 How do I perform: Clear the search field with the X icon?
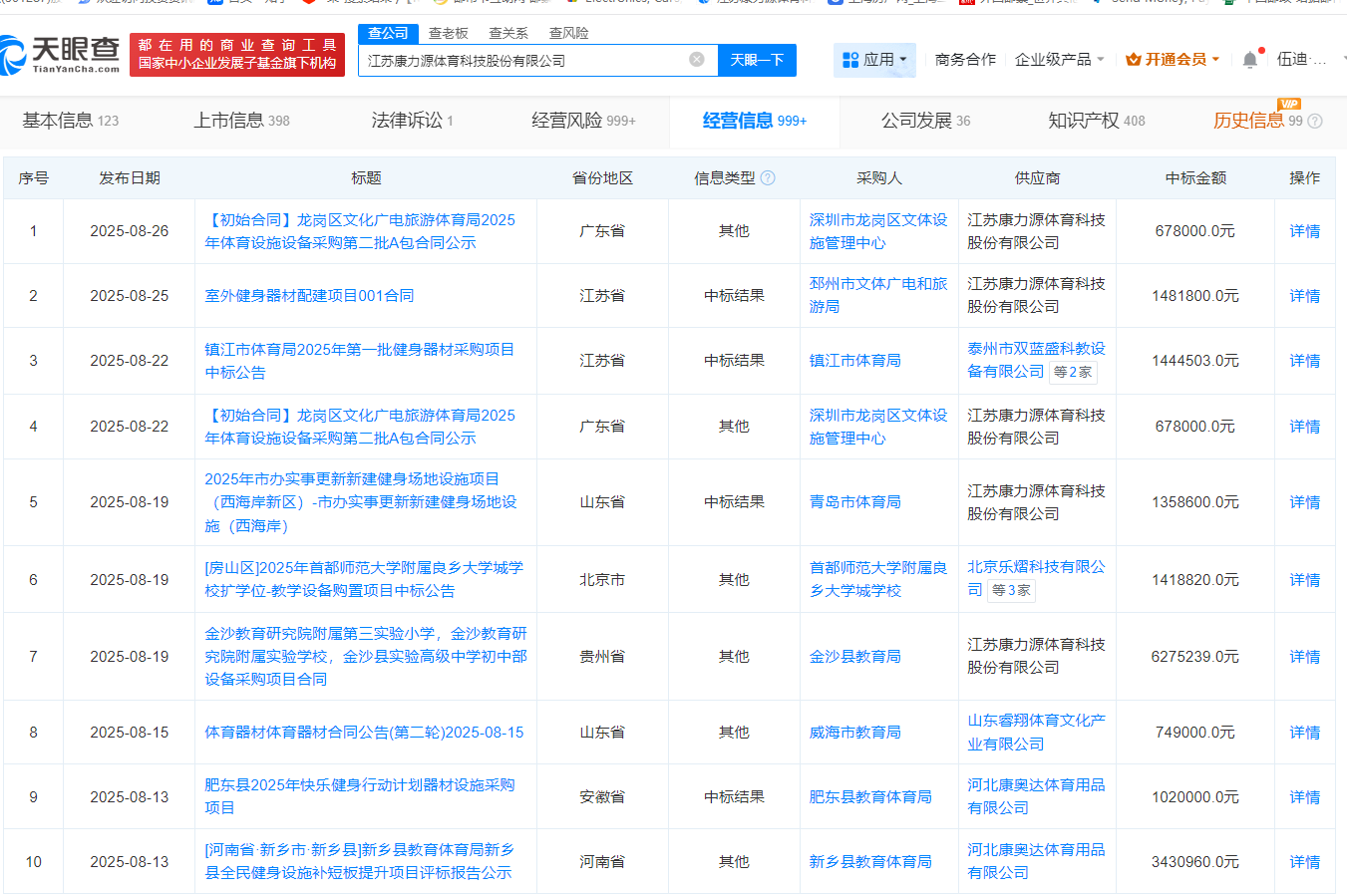[697, 60]
